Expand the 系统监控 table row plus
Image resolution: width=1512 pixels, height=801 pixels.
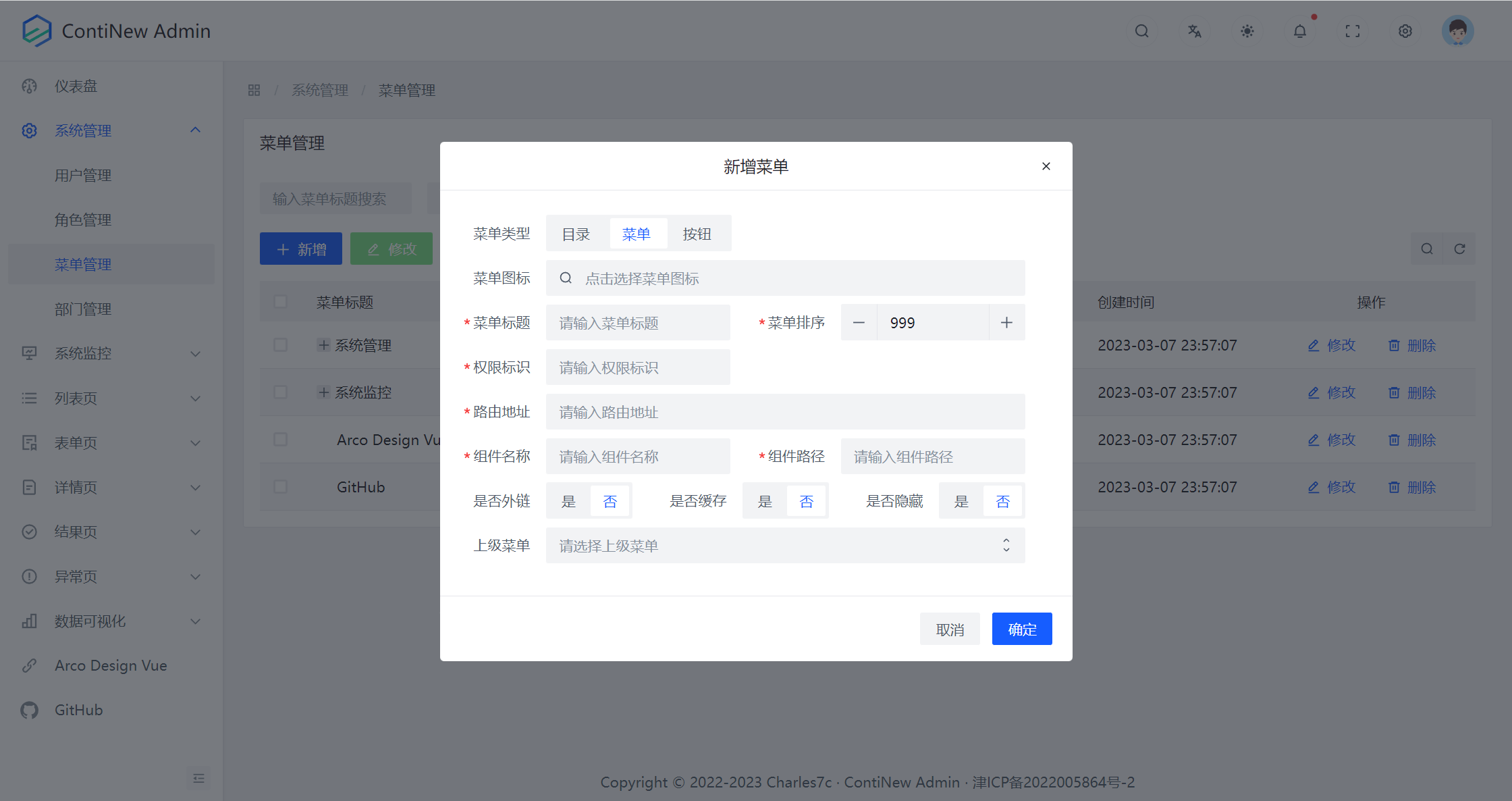[324, 392]
